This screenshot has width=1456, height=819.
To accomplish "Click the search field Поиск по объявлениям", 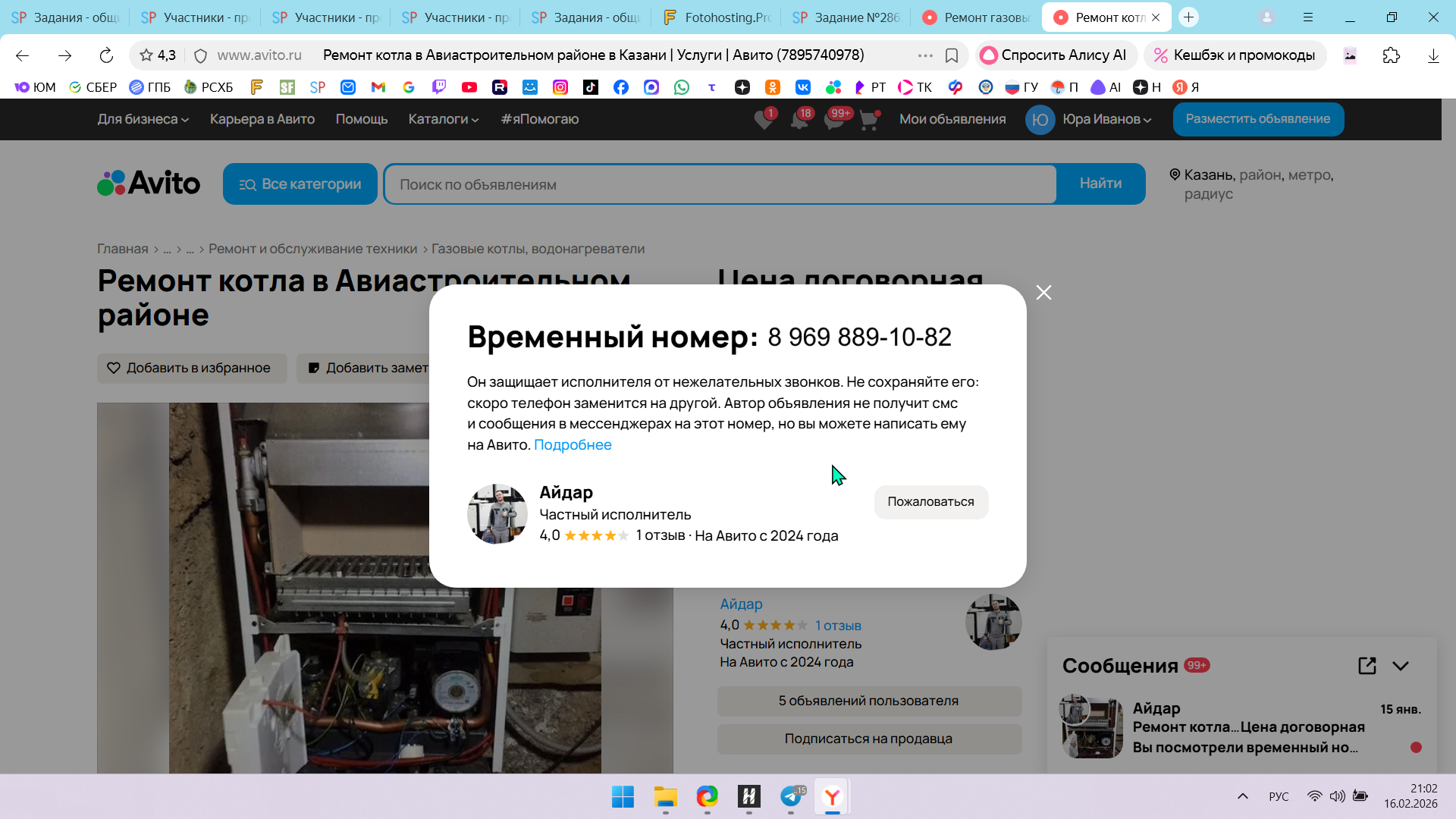I will click(x=719, y=184).
